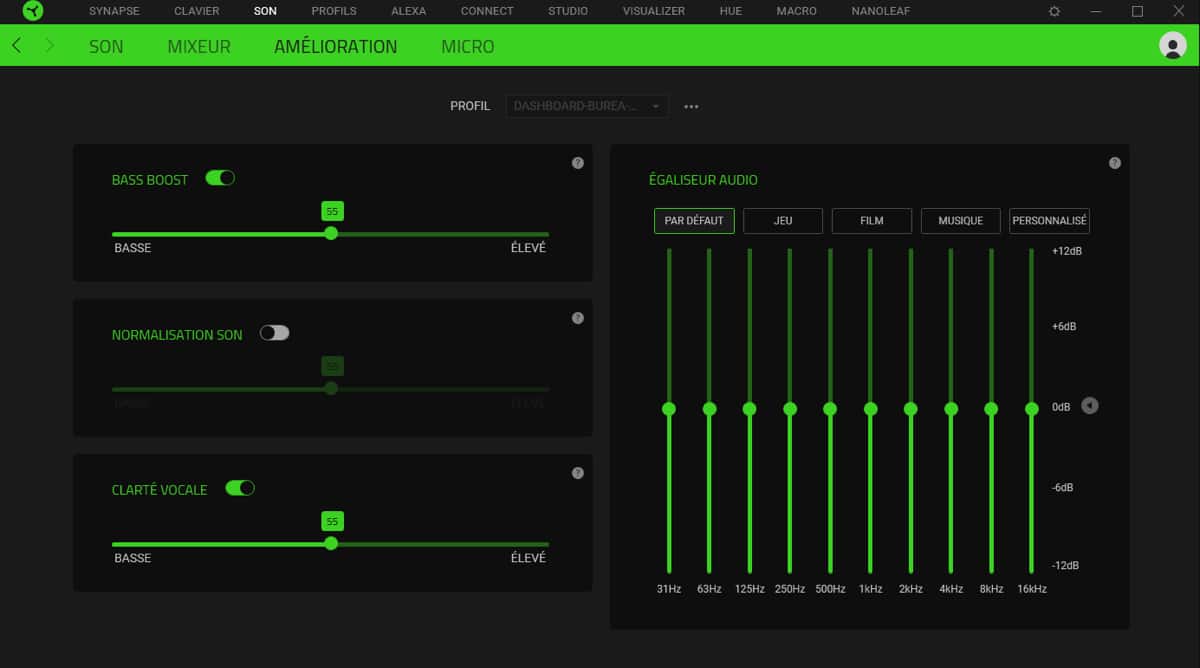Click the 500Hz equalizer band handle
This screenshot has height=668, width=1200.
[x=830, y=408]
